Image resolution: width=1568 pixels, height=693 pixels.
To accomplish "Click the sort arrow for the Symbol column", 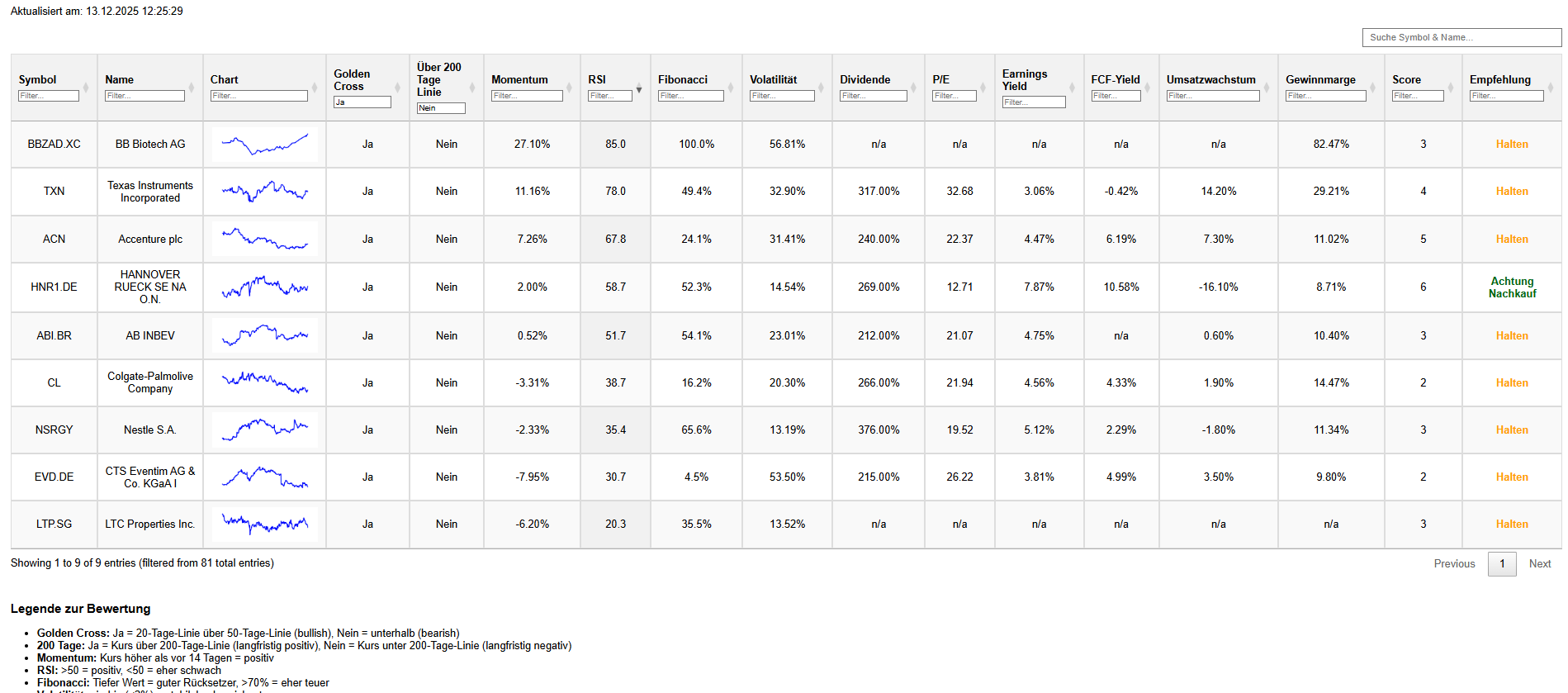I will coord(86,88).
